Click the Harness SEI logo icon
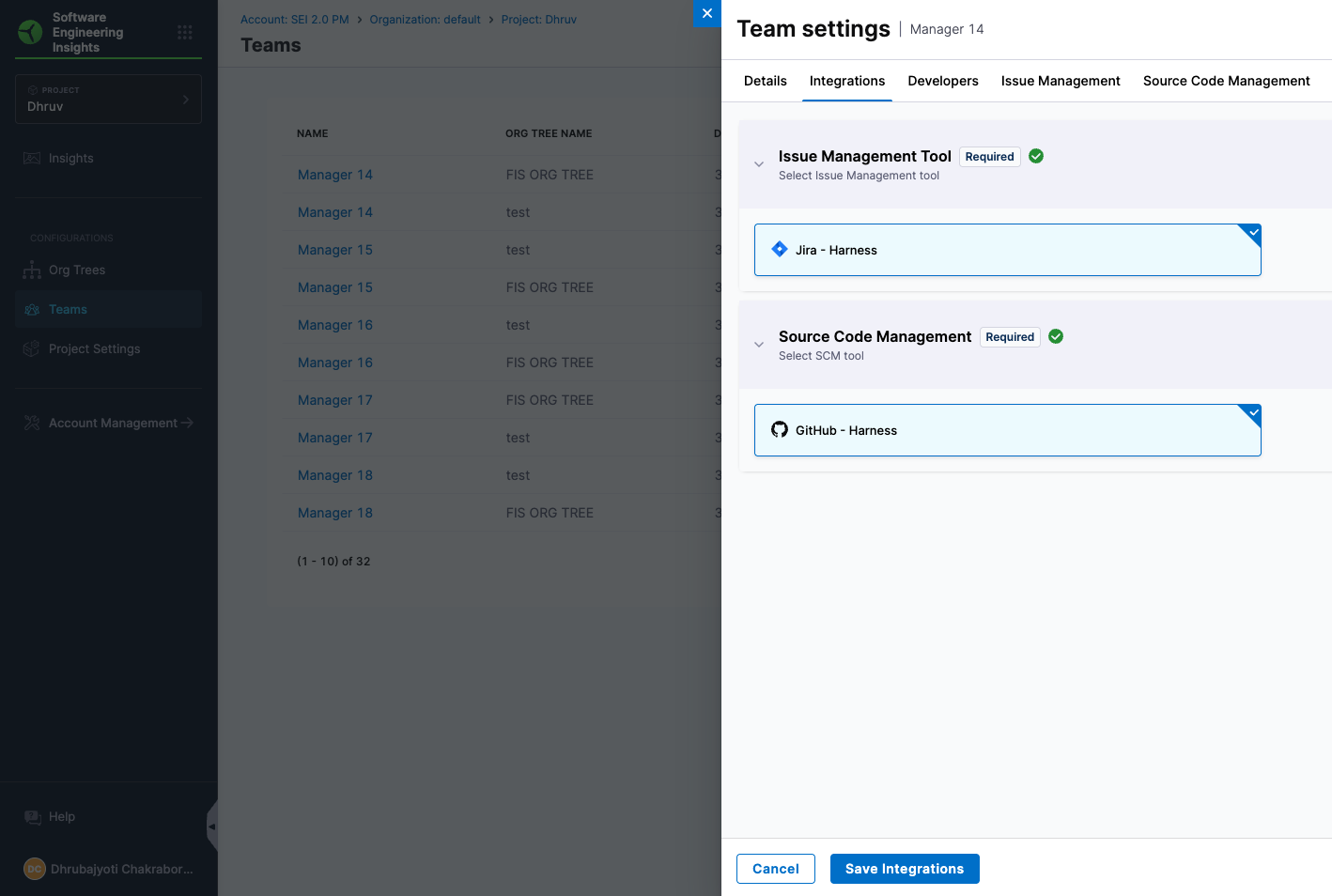This screenshot has width=1332, height=896. (30, 33)
